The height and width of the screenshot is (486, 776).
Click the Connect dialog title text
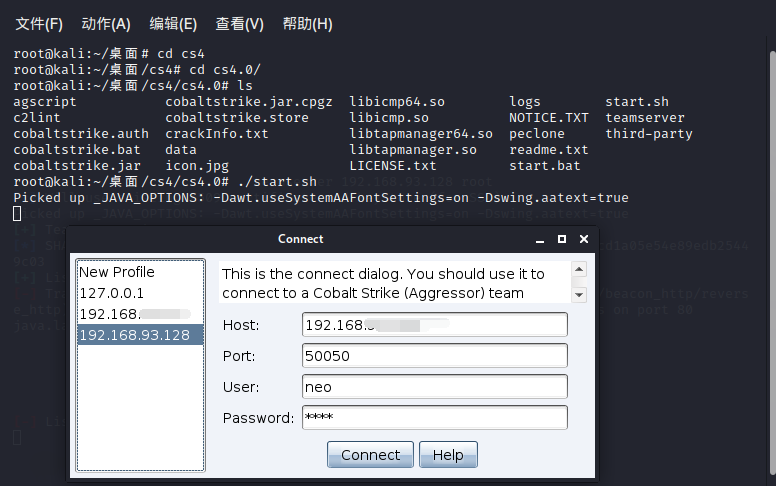[x=300, y=239]
